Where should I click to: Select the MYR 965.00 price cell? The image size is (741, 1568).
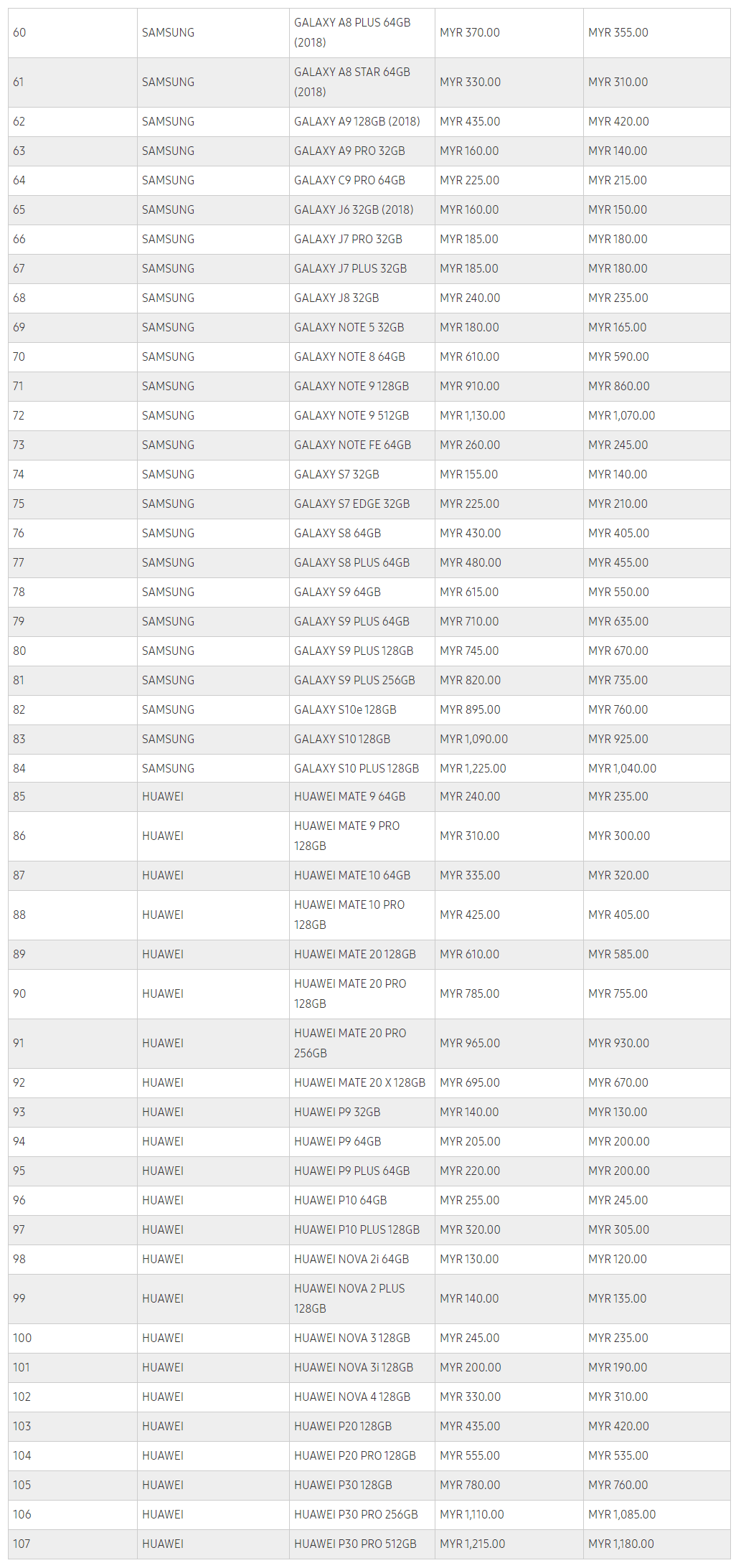[x=470, y=1043]
